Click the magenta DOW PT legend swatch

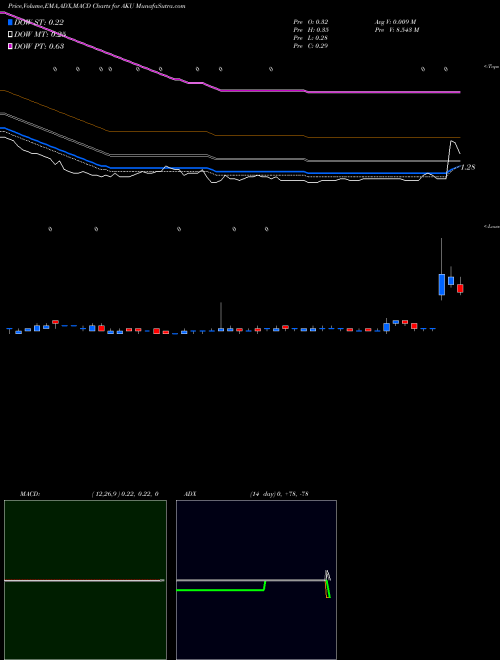pyautogui.click(x=10, y=46)
